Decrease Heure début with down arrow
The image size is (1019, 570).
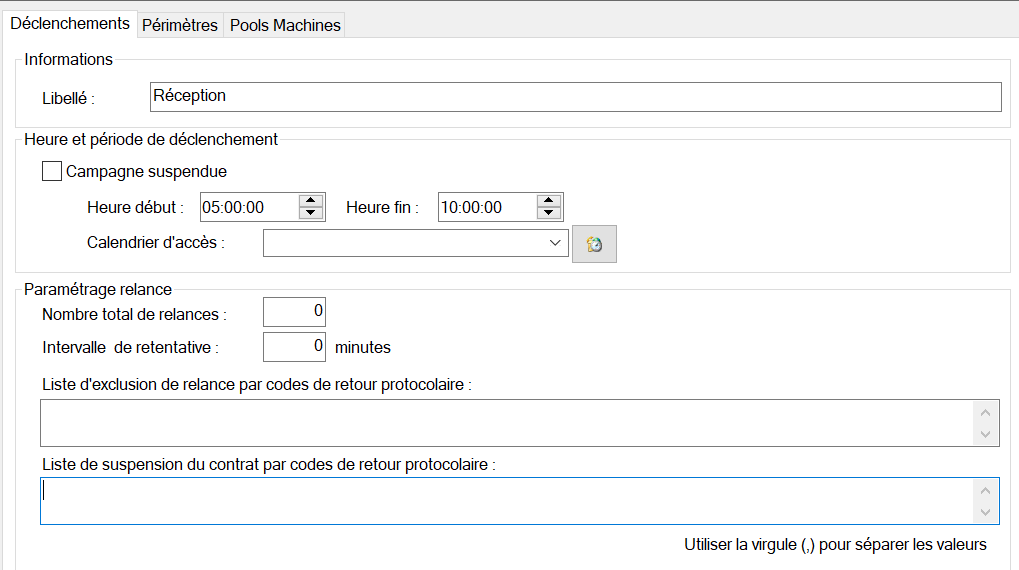312,214
